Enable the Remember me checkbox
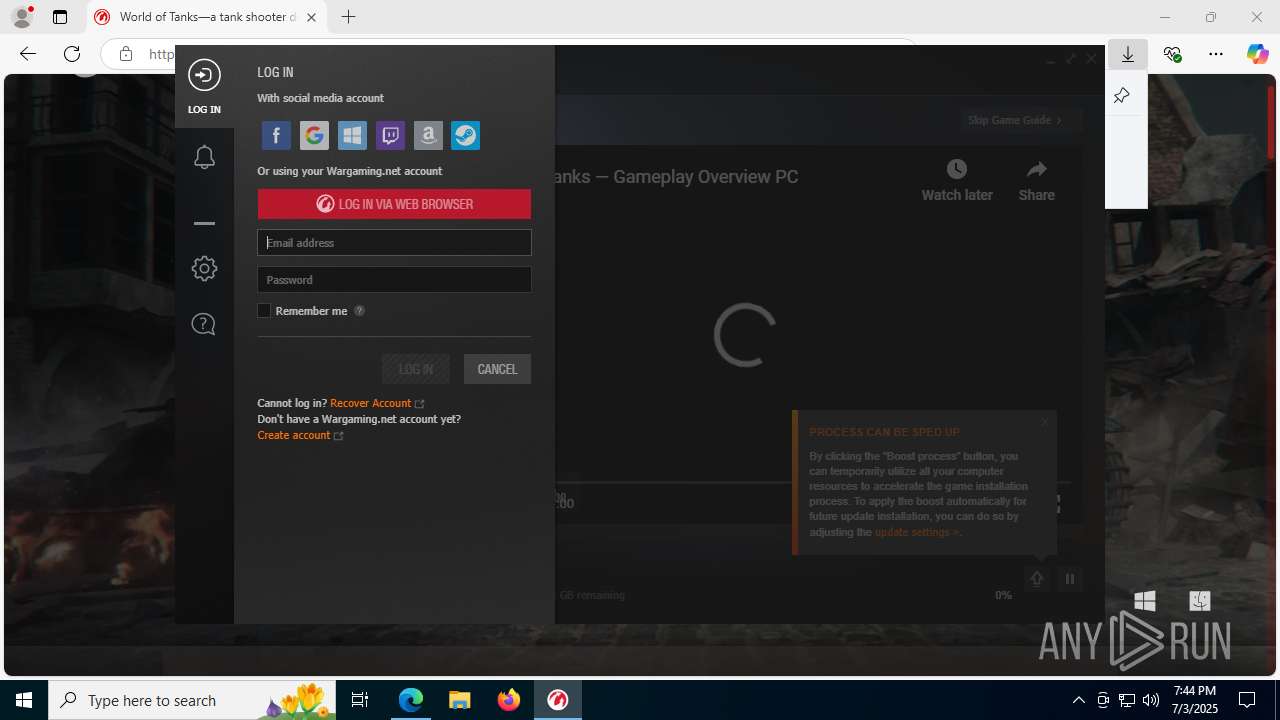The height and width of the screenshot is (720, 1280). 264,311
